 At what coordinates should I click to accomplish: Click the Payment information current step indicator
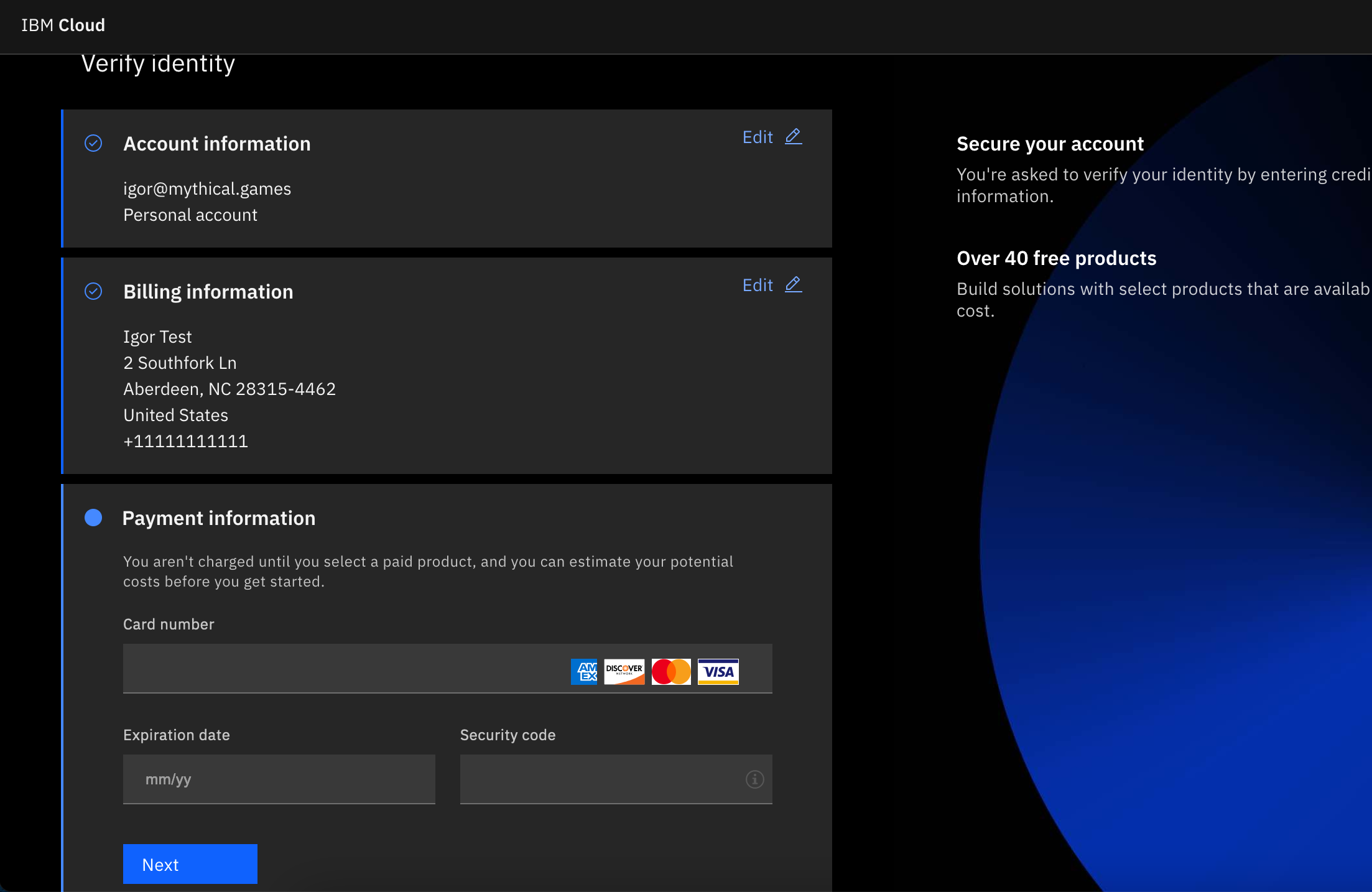pos(93,518)
